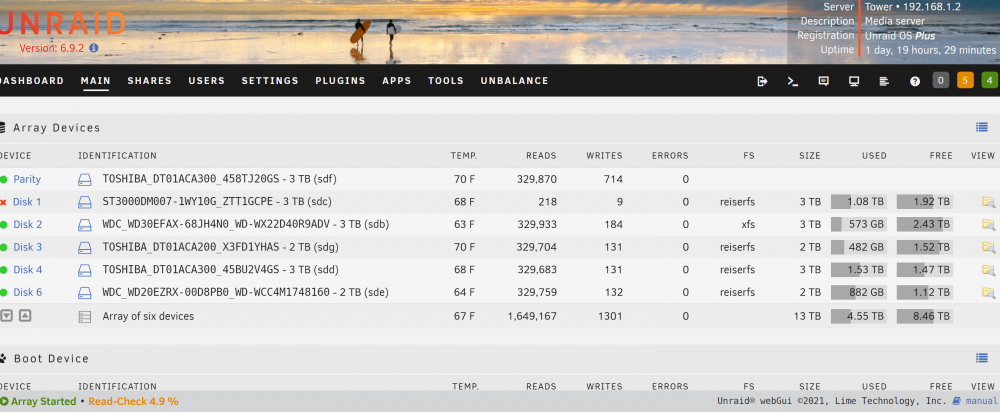This screenshot has width=1000, height=415.
Task: Open the Dashboard tab
Action: click(31, 81)
